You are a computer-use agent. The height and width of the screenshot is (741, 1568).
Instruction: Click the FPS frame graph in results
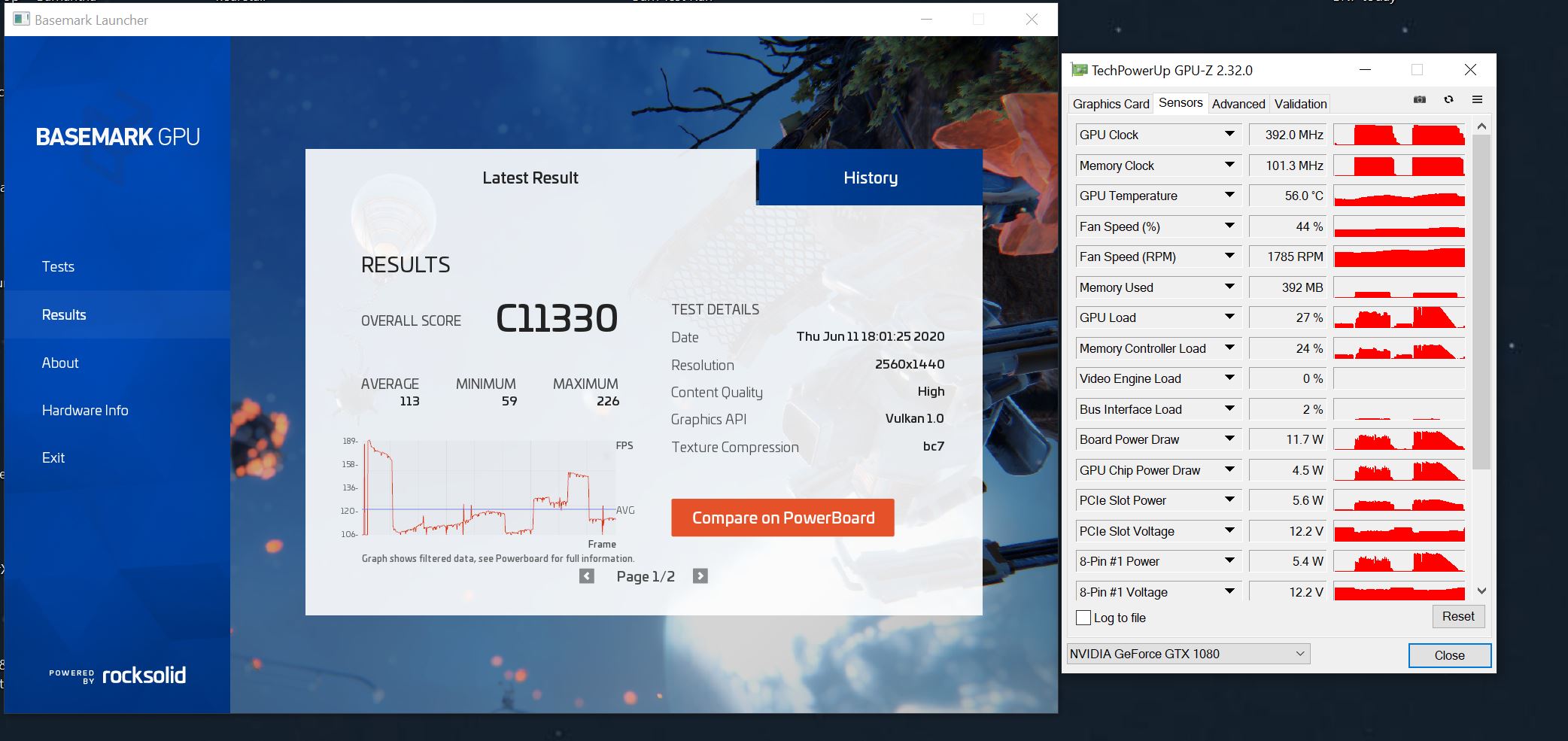coord(489,487)
